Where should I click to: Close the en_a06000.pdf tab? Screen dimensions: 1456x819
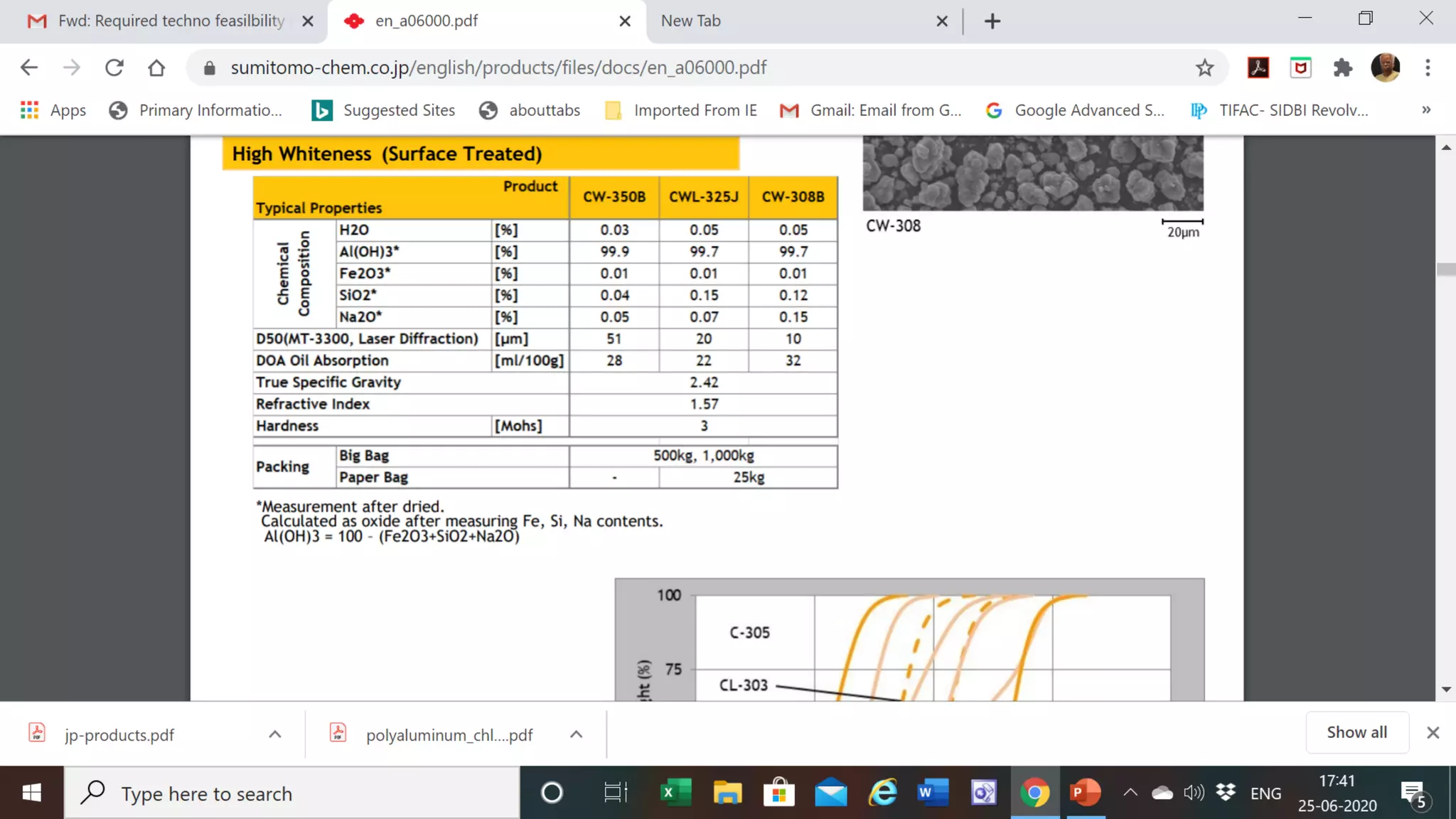coord(625,21)
